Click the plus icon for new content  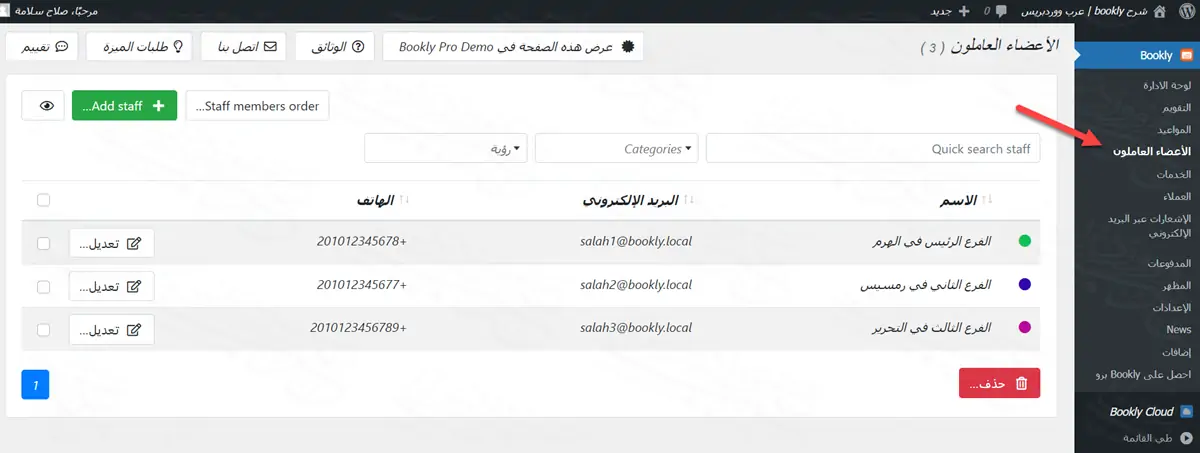point(964,11)
